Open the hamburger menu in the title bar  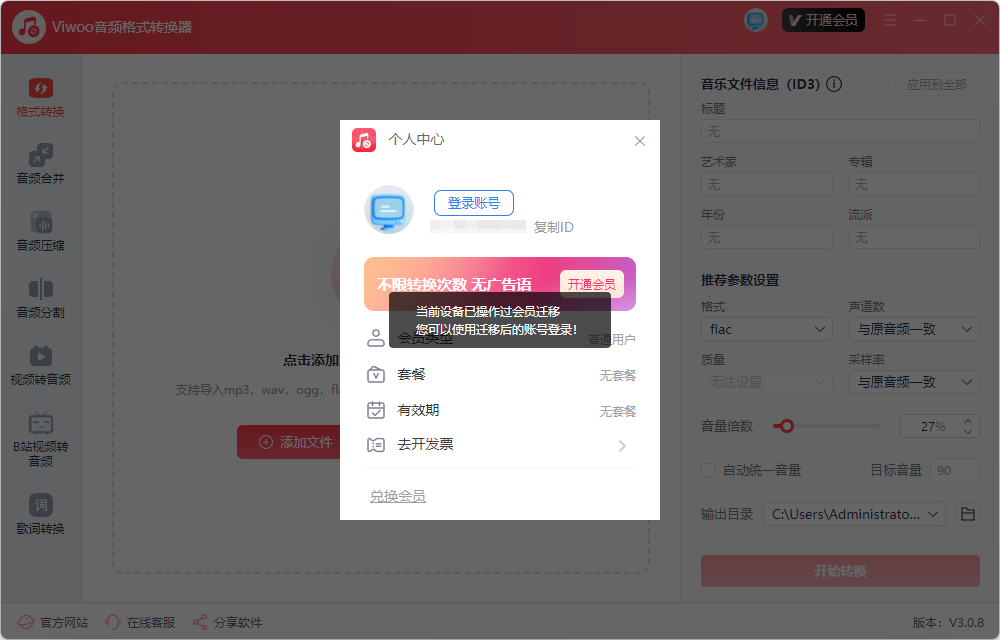889,19
